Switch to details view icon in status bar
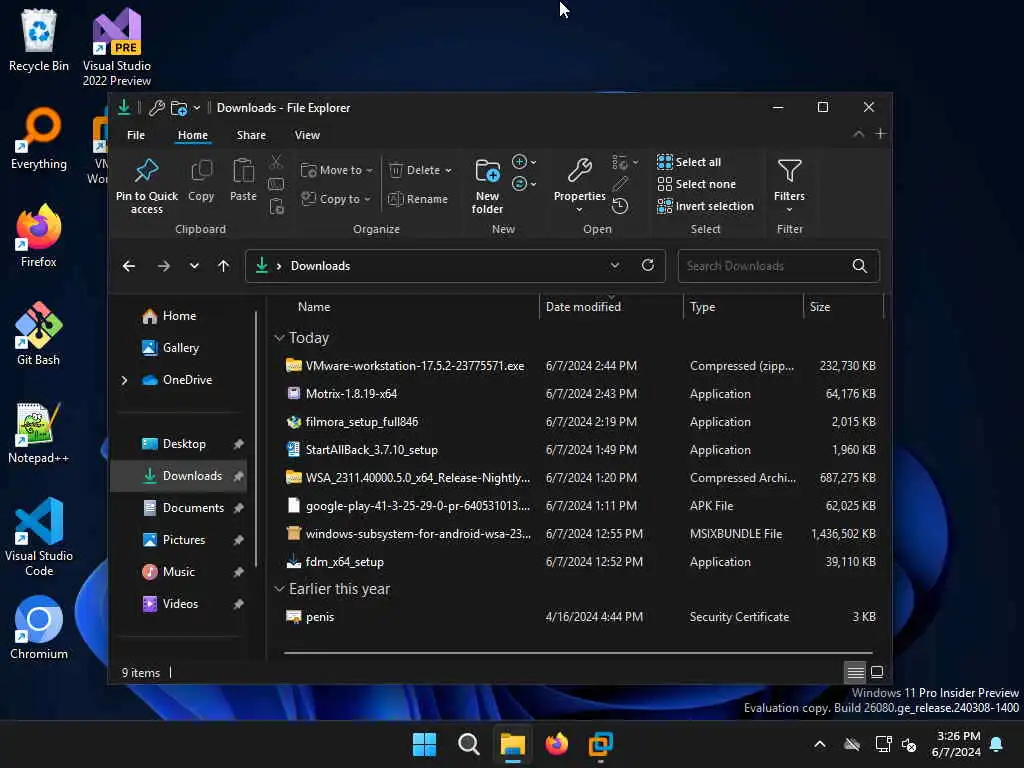Screen dimensions: 1024x768 click(855, 672)
